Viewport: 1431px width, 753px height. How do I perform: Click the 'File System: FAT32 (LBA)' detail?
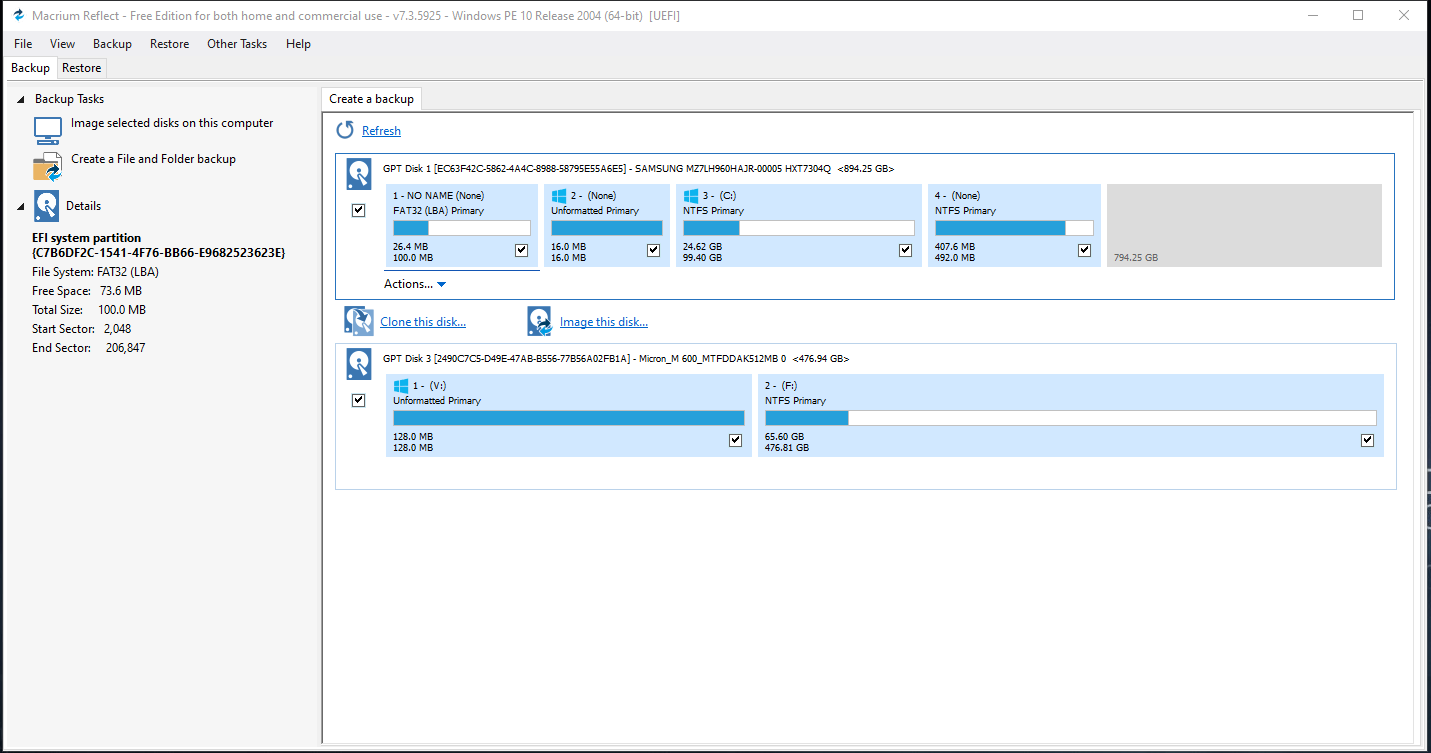95,271
